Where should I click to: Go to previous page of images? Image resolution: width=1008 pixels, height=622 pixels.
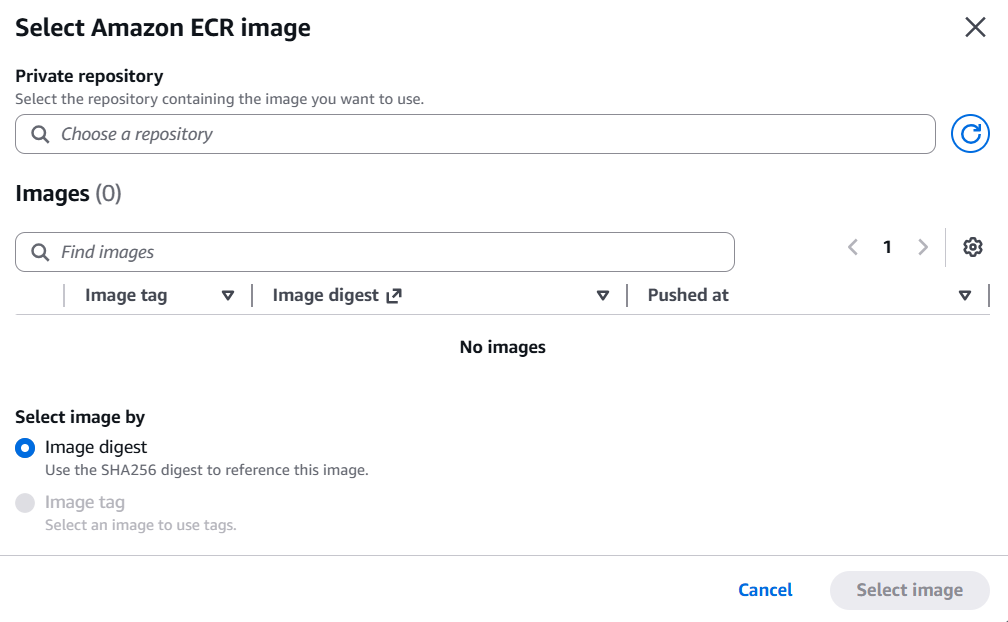[853, 247]
